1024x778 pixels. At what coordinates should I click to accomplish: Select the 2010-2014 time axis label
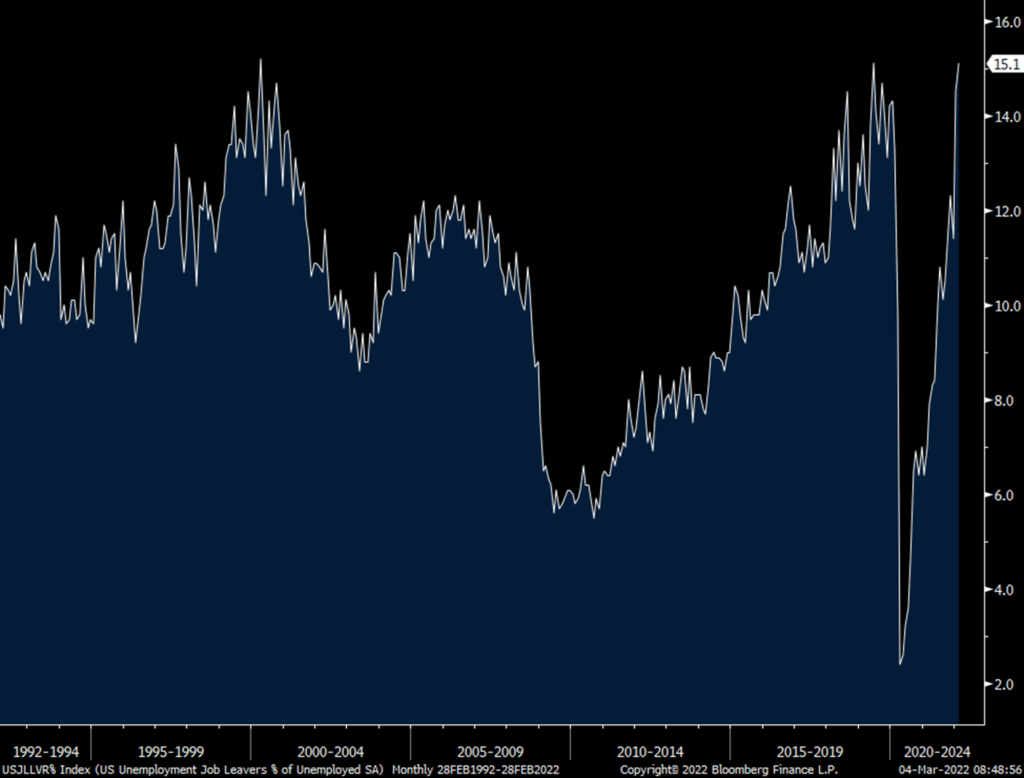[x=650, y=752]
